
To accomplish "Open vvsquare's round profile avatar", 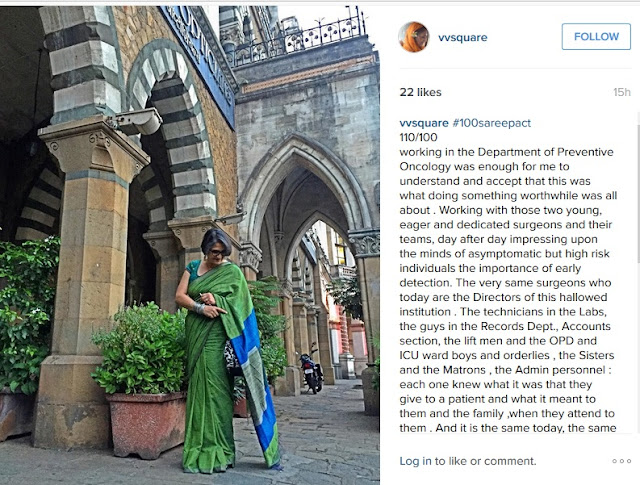I will (x=413, y=37).
